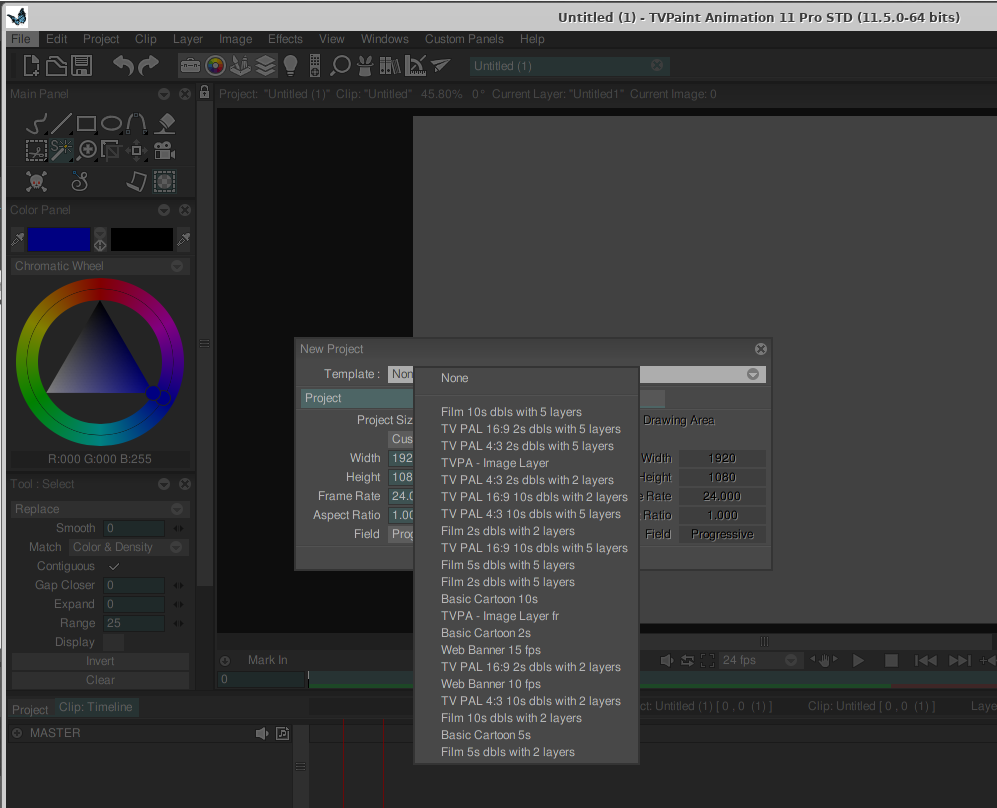Click the Range value field
The height and width of the screenshot is (808, 997).
click(134, 623)
